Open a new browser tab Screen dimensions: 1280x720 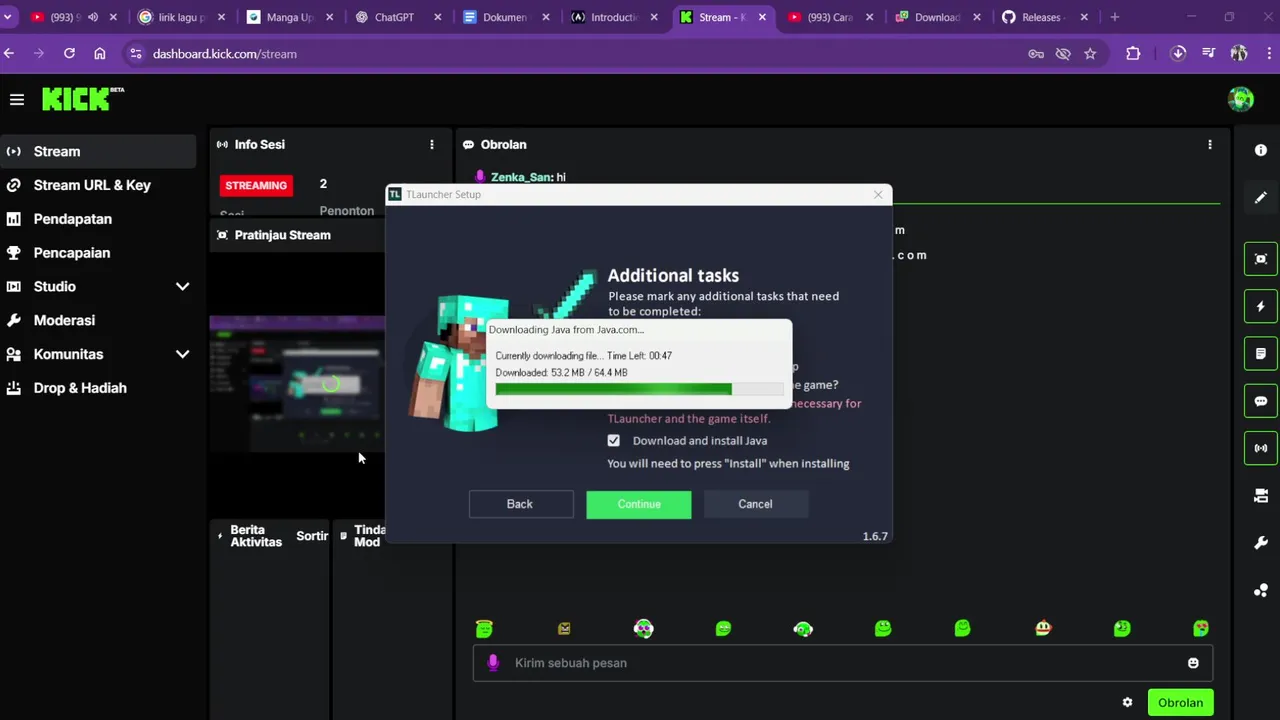tap(1115, 17)
